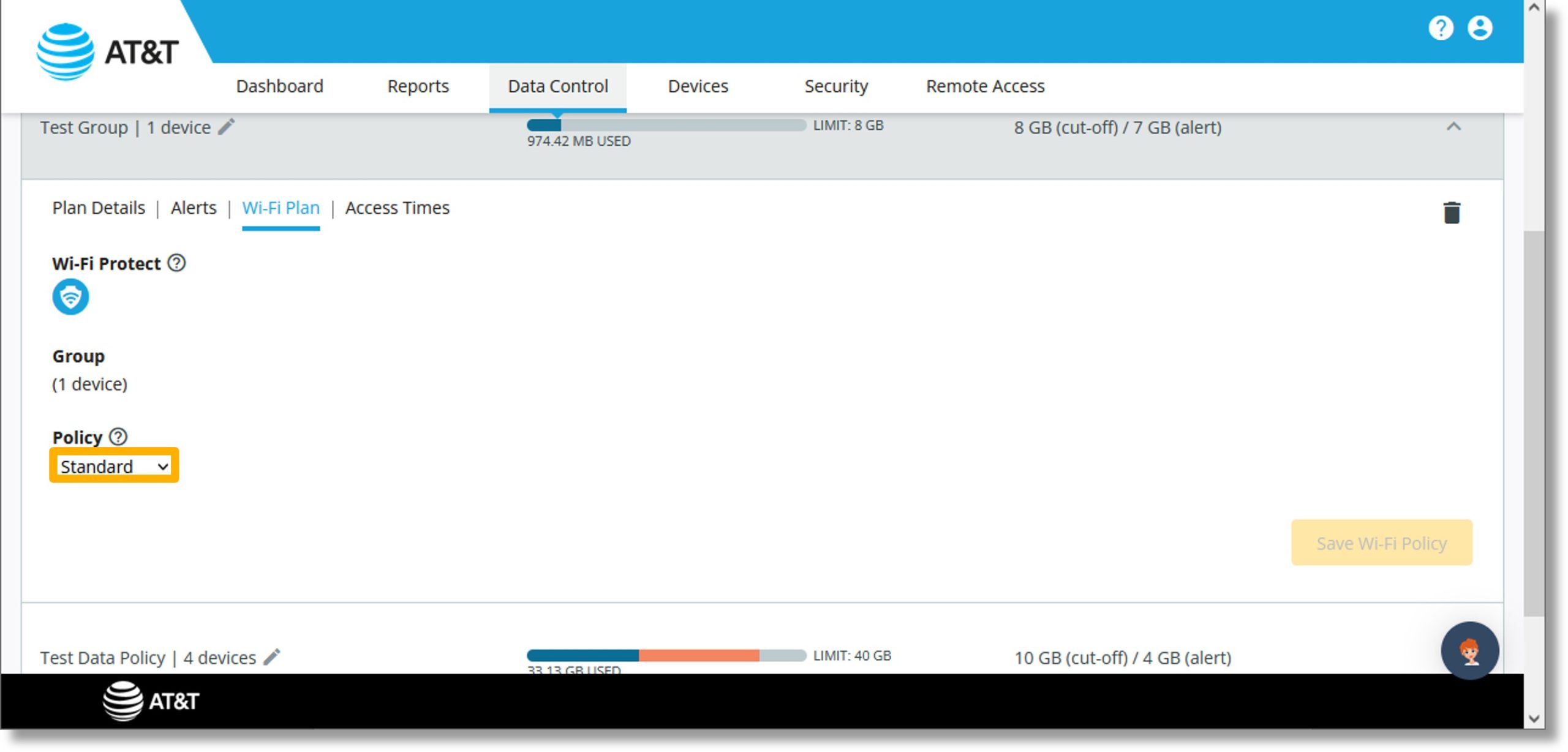Navigate to the Dashboard menu item
This screenshot has width=1568, height=752.
tap(279, 85)
